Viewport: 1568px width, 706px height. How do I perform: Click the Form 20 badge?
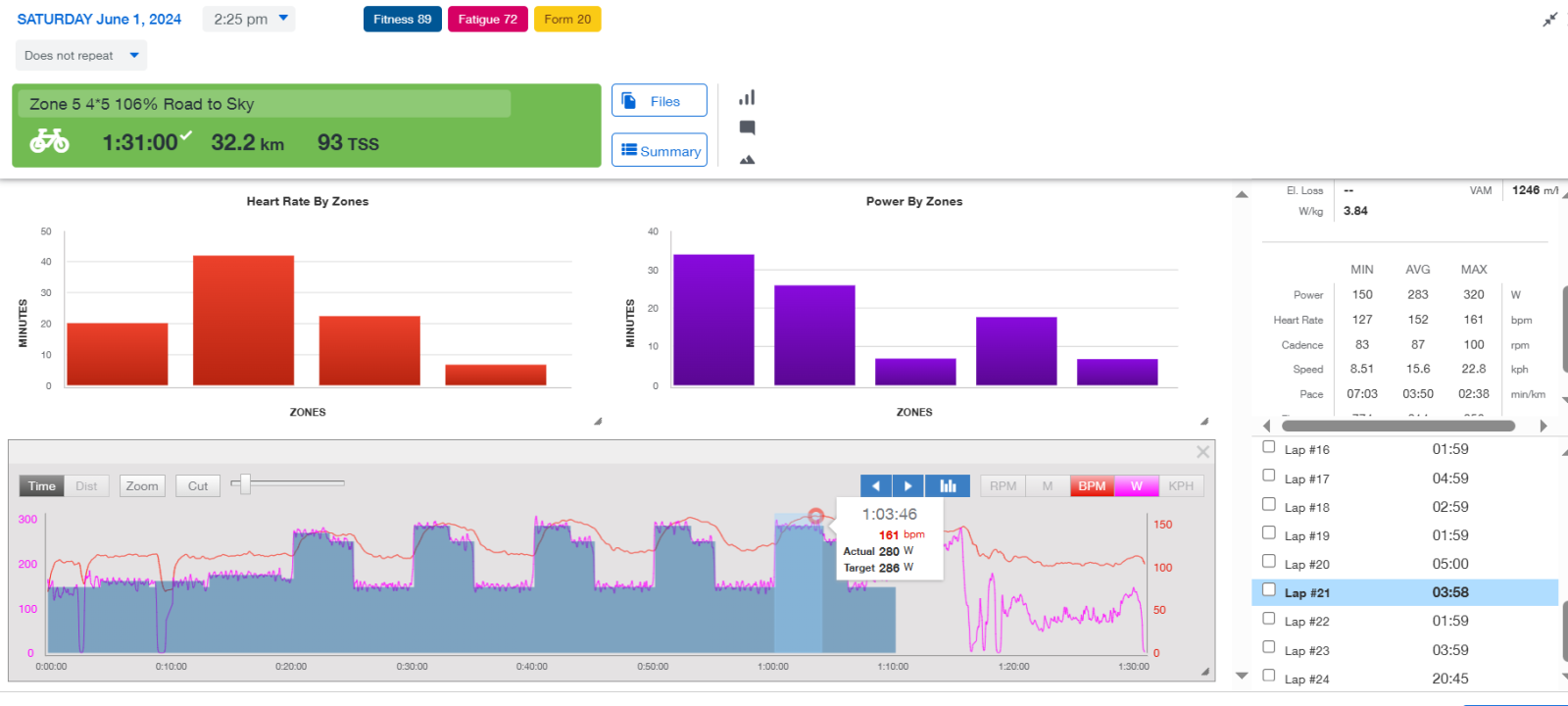pos(567,19)
